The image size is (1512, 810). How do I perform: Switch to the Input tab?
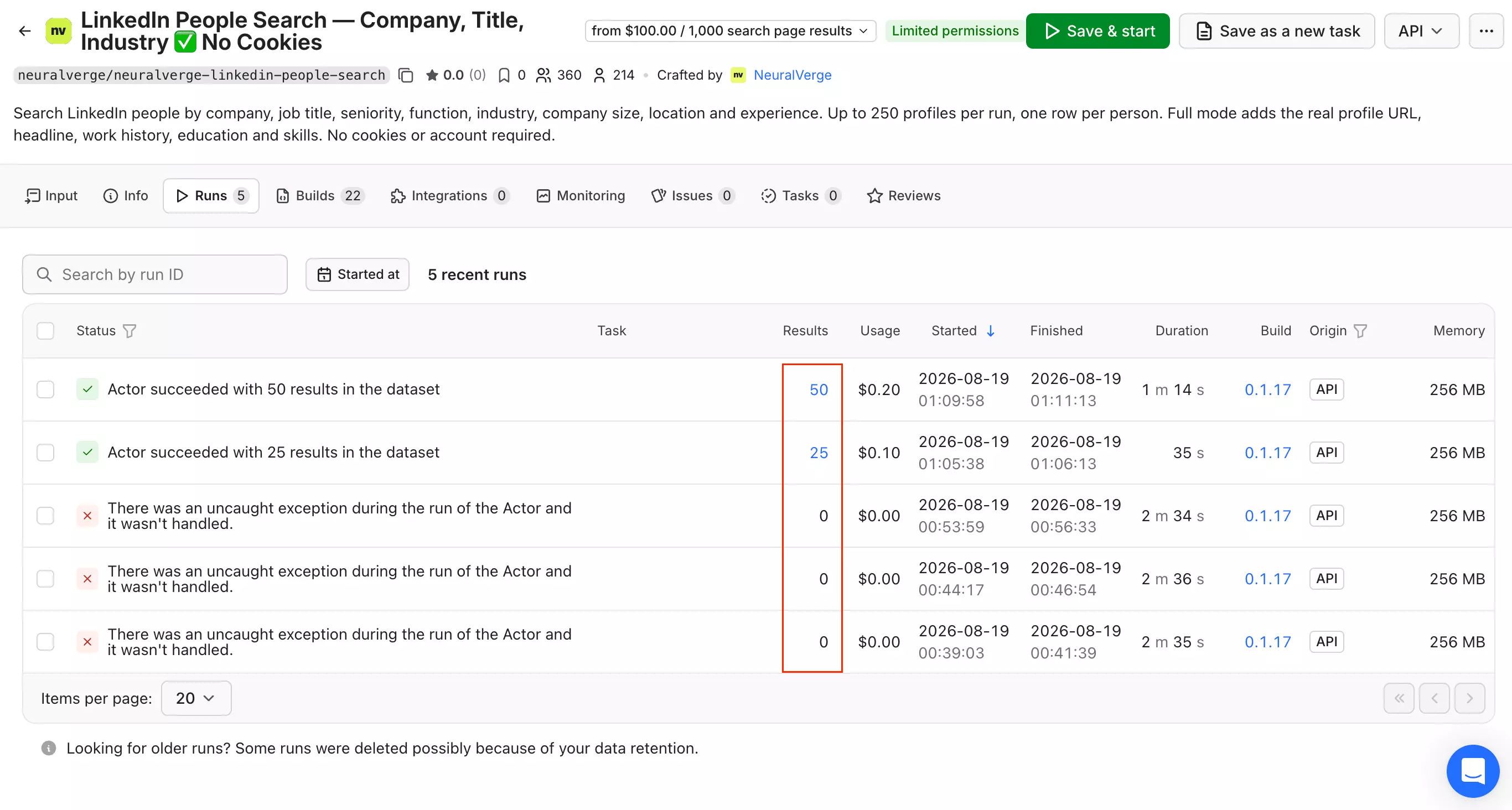pos(51,195)
